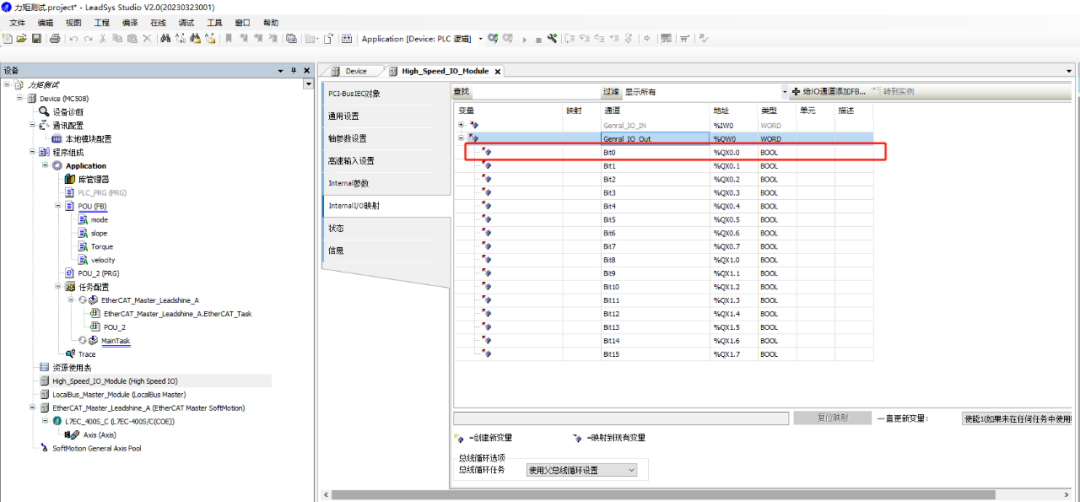Click the Open project folder icon
The height and width of the screenshot is (502, 1080).
[21, 39]
